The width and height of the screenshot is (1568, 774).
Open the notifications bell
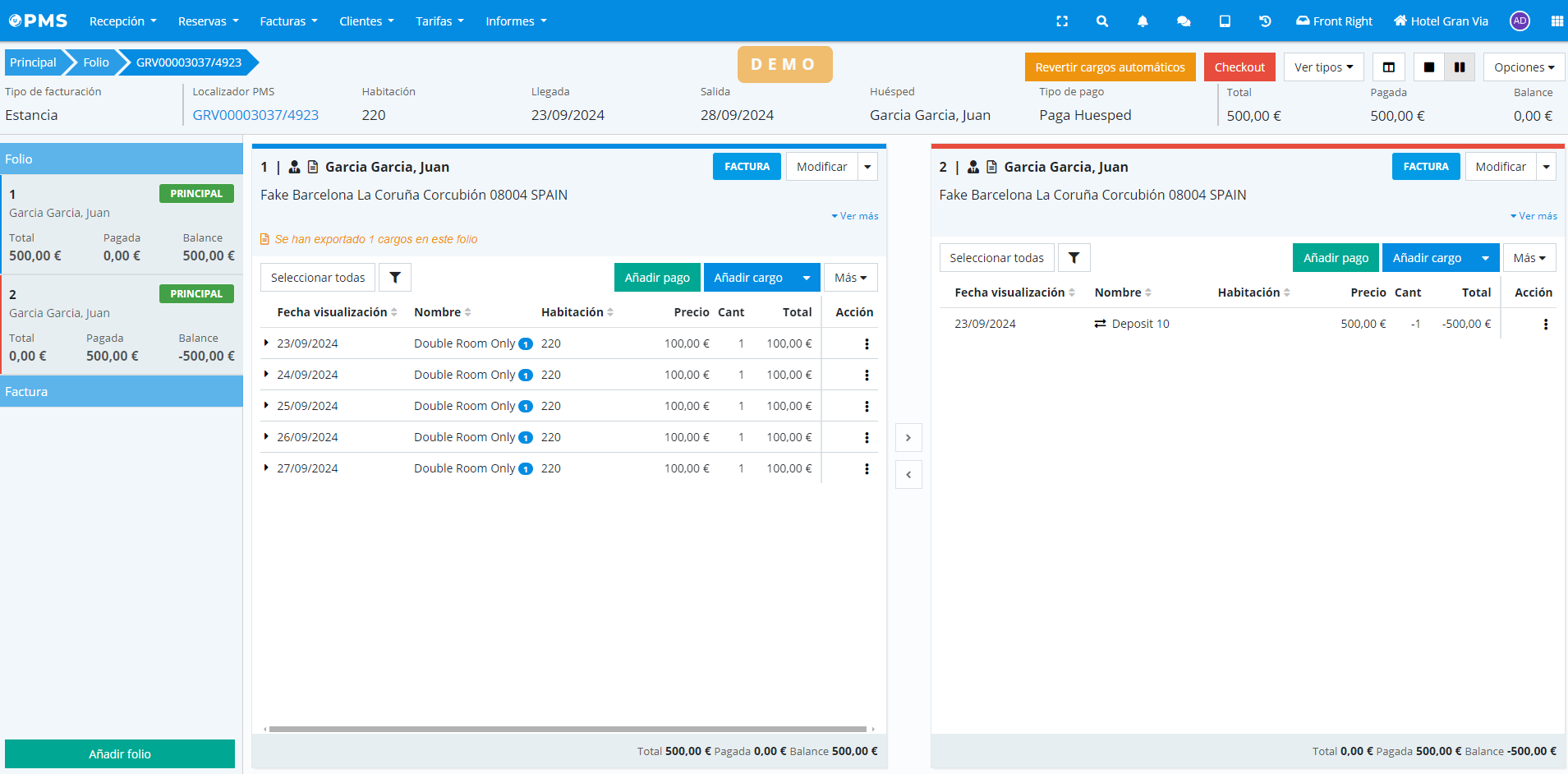pos(1143,21)
